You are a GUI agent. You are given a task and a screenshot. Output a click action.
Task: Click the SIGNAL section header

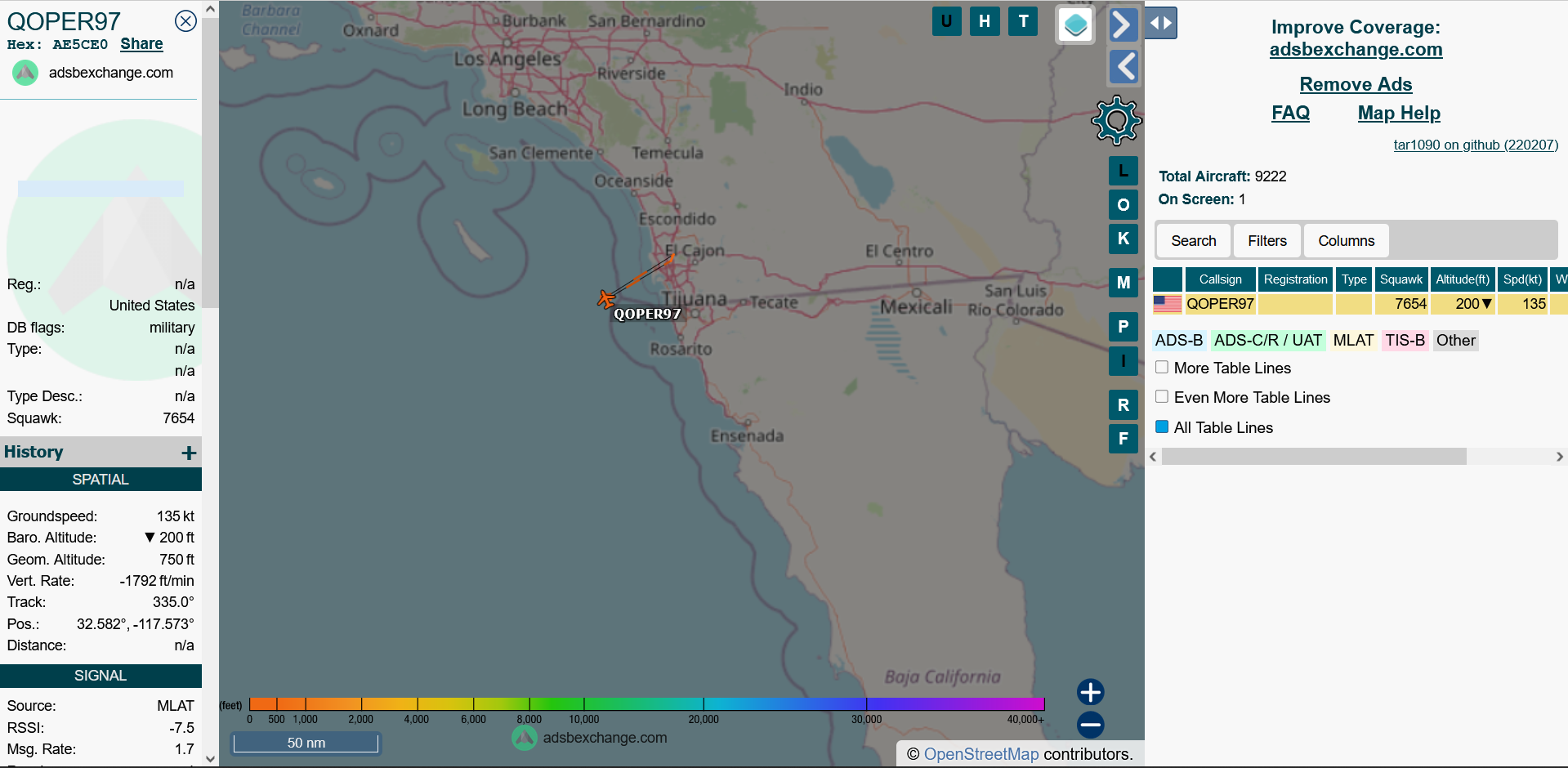click(101, 676)
